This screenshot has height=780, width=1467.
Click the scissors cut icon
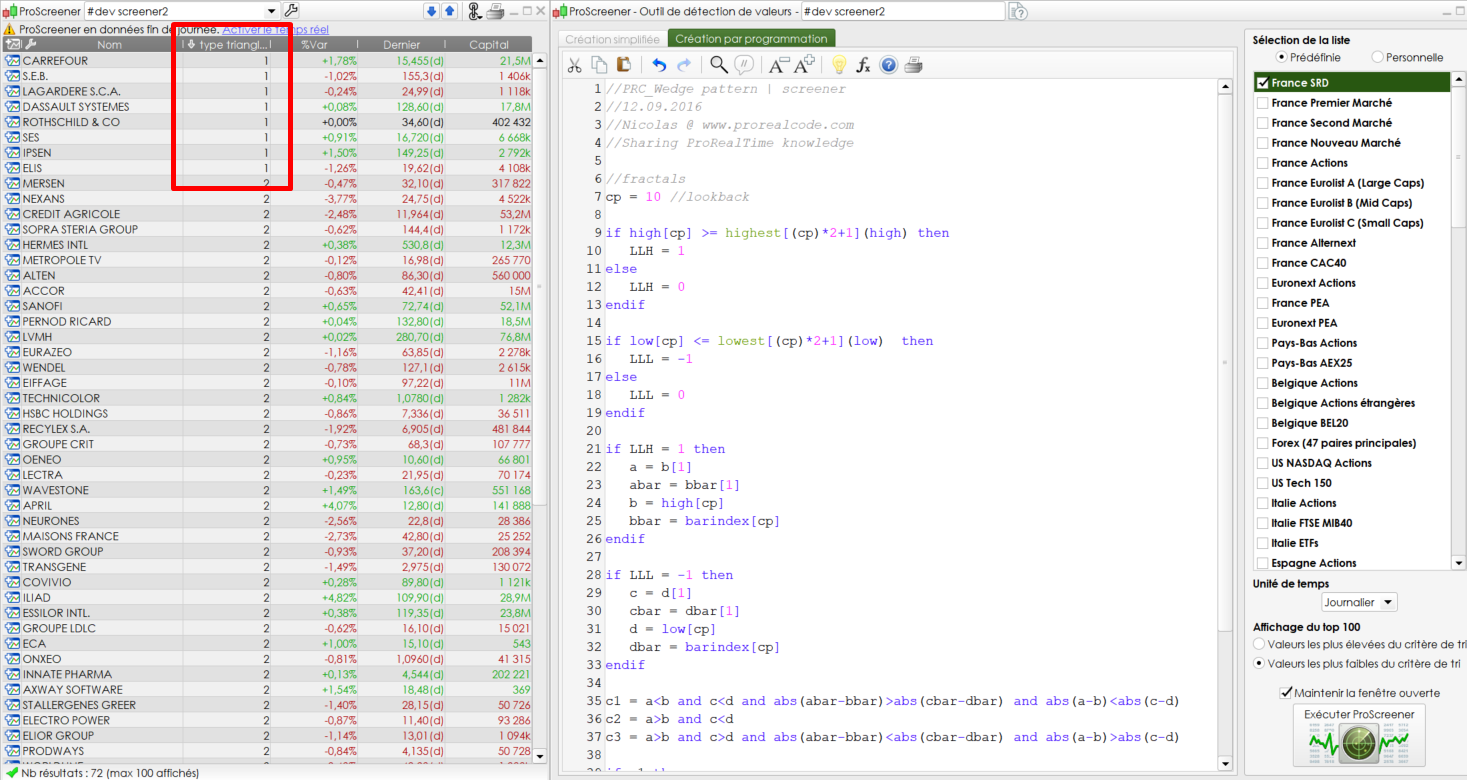coord(574,65)
